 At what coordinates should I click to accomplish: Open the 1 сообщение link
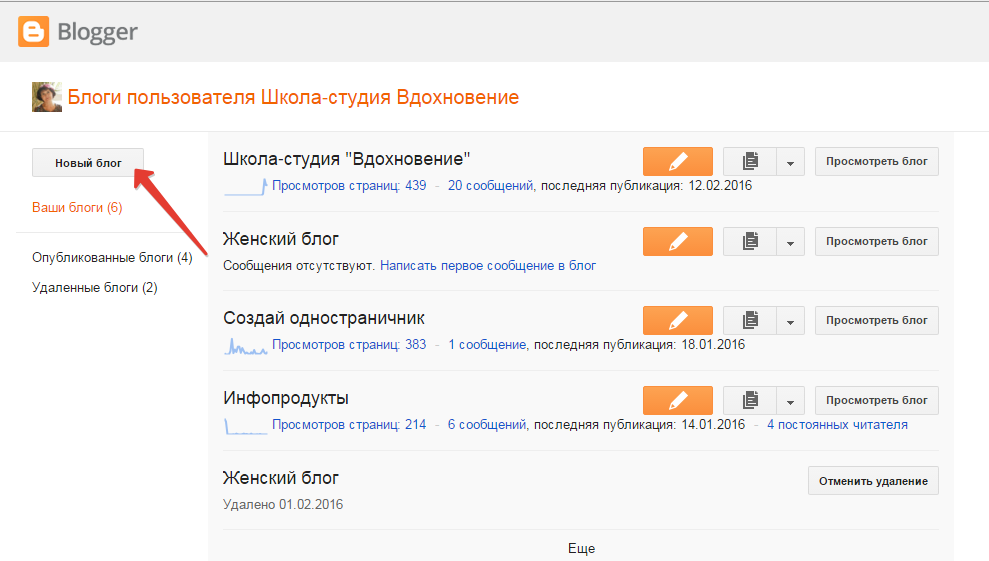point(487,345)
